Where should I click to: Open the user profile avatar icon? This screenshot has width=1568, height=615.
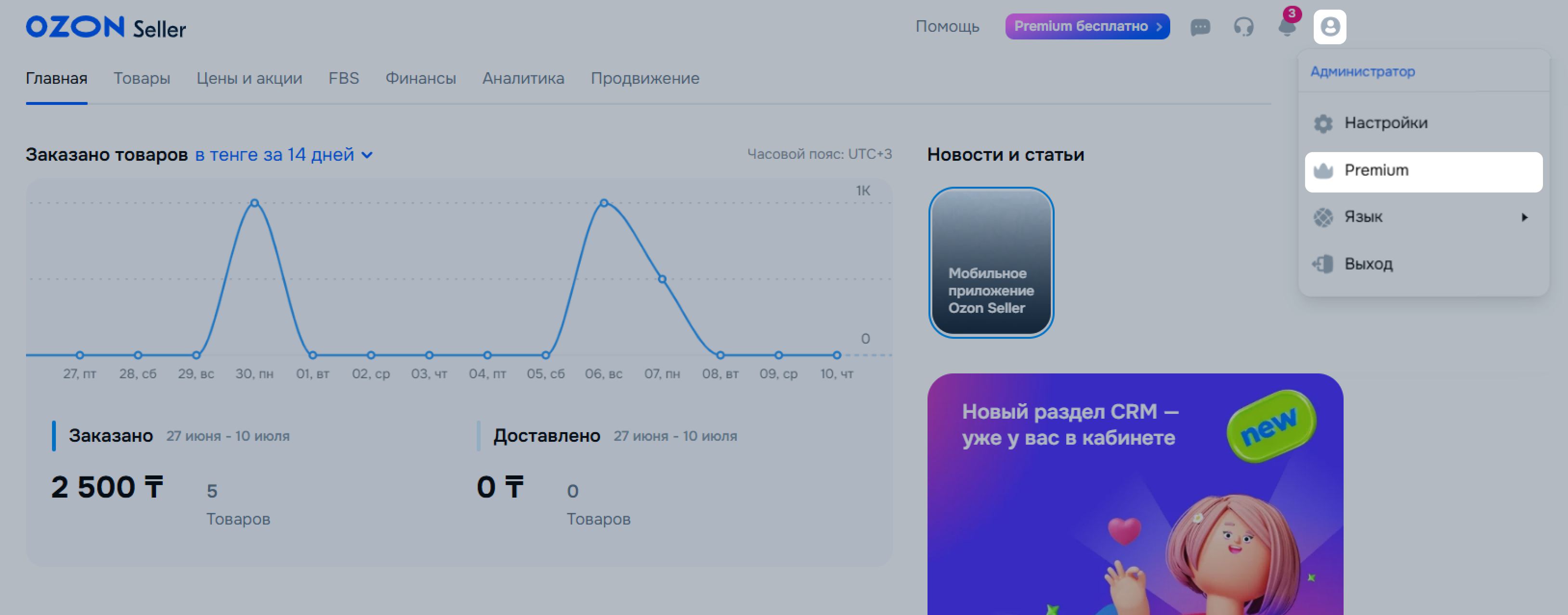pos(1330,27)
